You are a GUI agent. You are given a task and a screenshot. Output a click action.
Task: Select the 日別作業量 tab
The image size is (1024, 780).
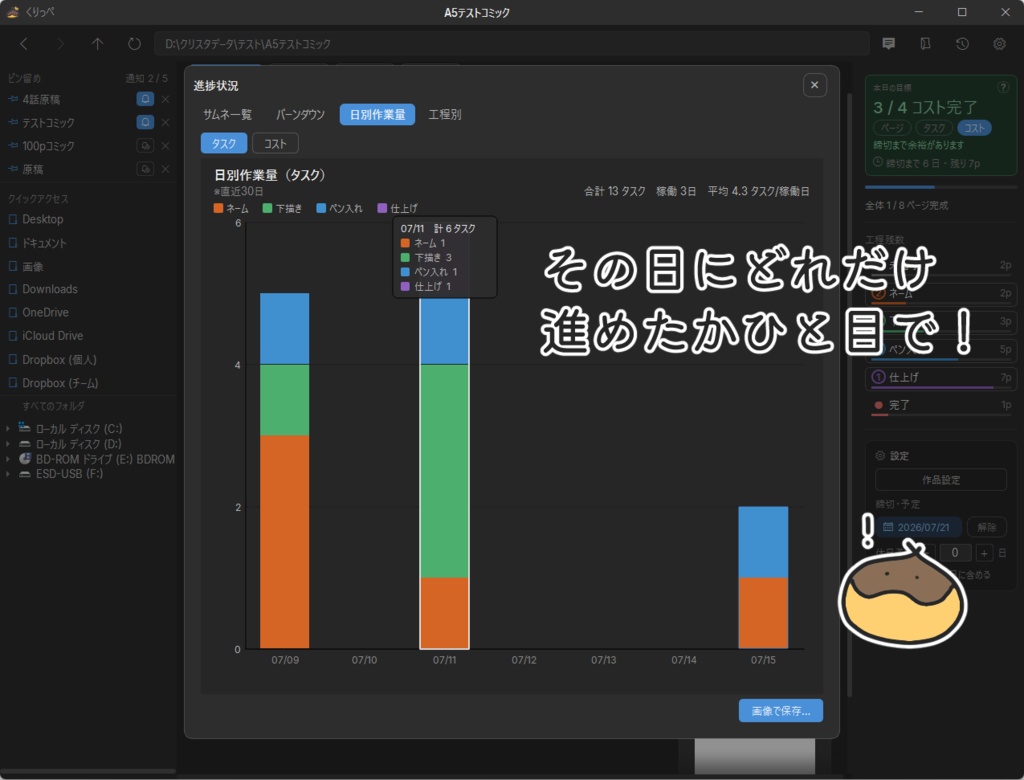377,114
